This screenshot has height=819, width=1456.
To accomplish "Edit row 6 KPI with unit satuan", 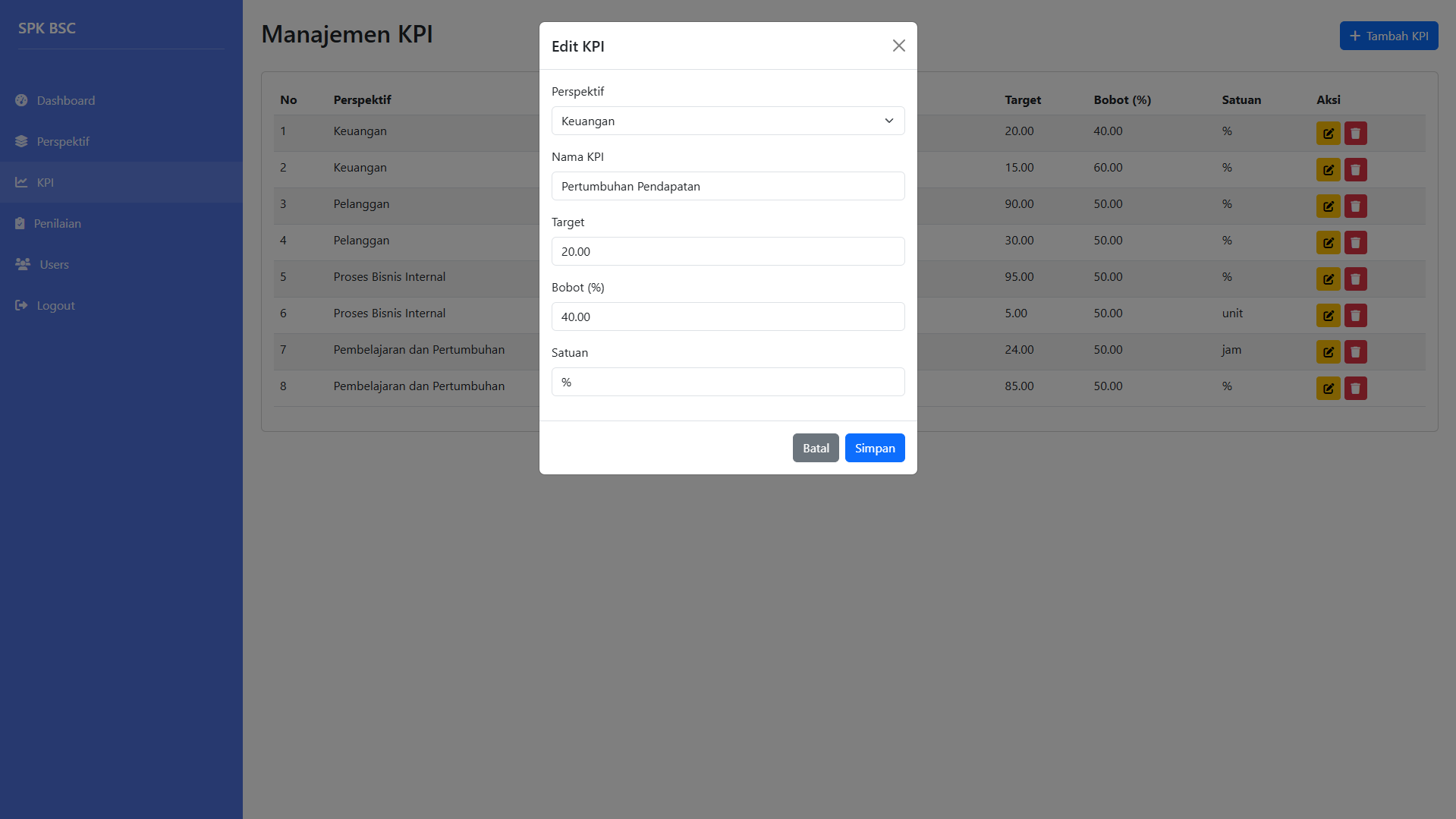I will point(1328,315).
